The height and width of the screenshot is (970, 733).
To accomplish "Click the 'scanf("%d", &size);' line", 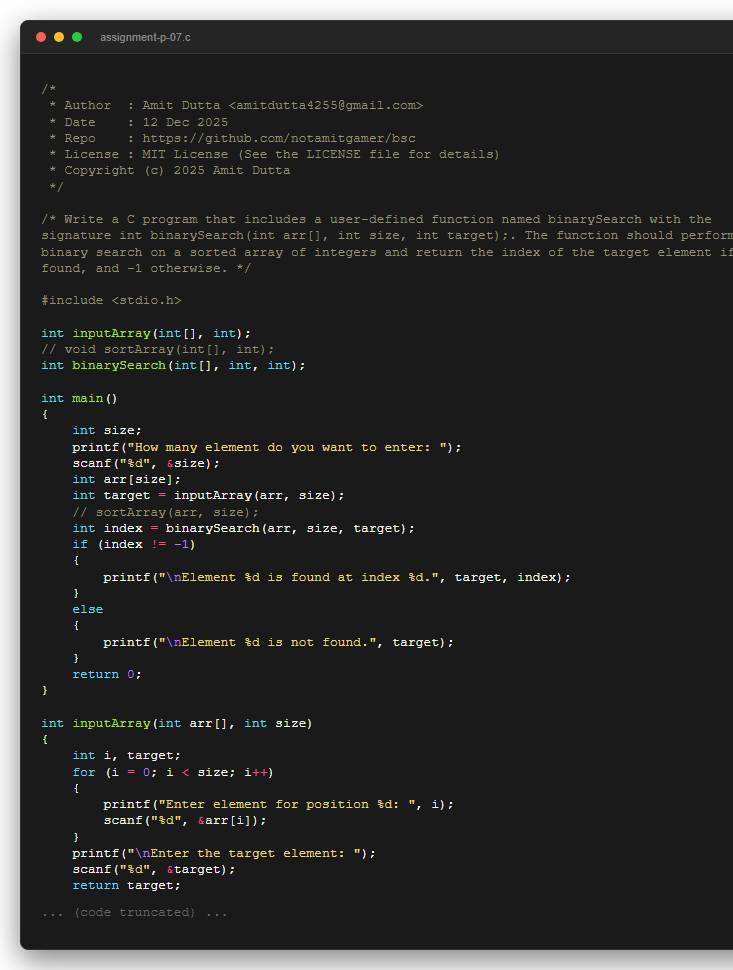I will [x=146, y=463].
